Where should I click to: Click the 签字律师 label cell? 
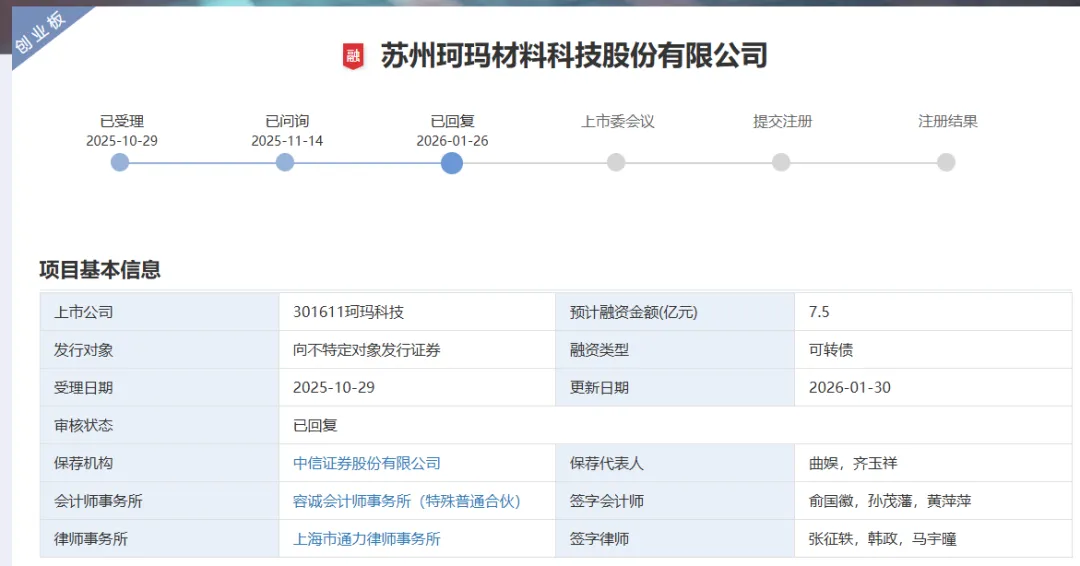pyautogui.click(x=674, y=539)
